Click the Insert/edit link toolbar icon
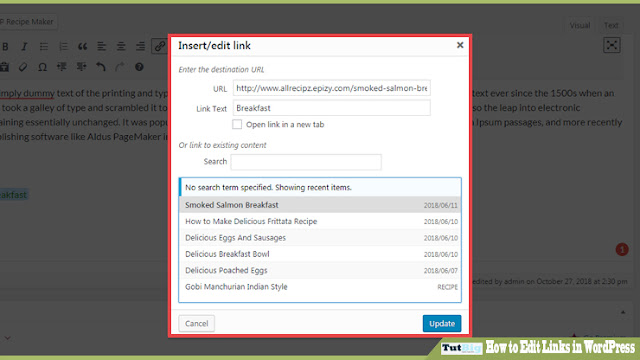 (x=159, y=46)
